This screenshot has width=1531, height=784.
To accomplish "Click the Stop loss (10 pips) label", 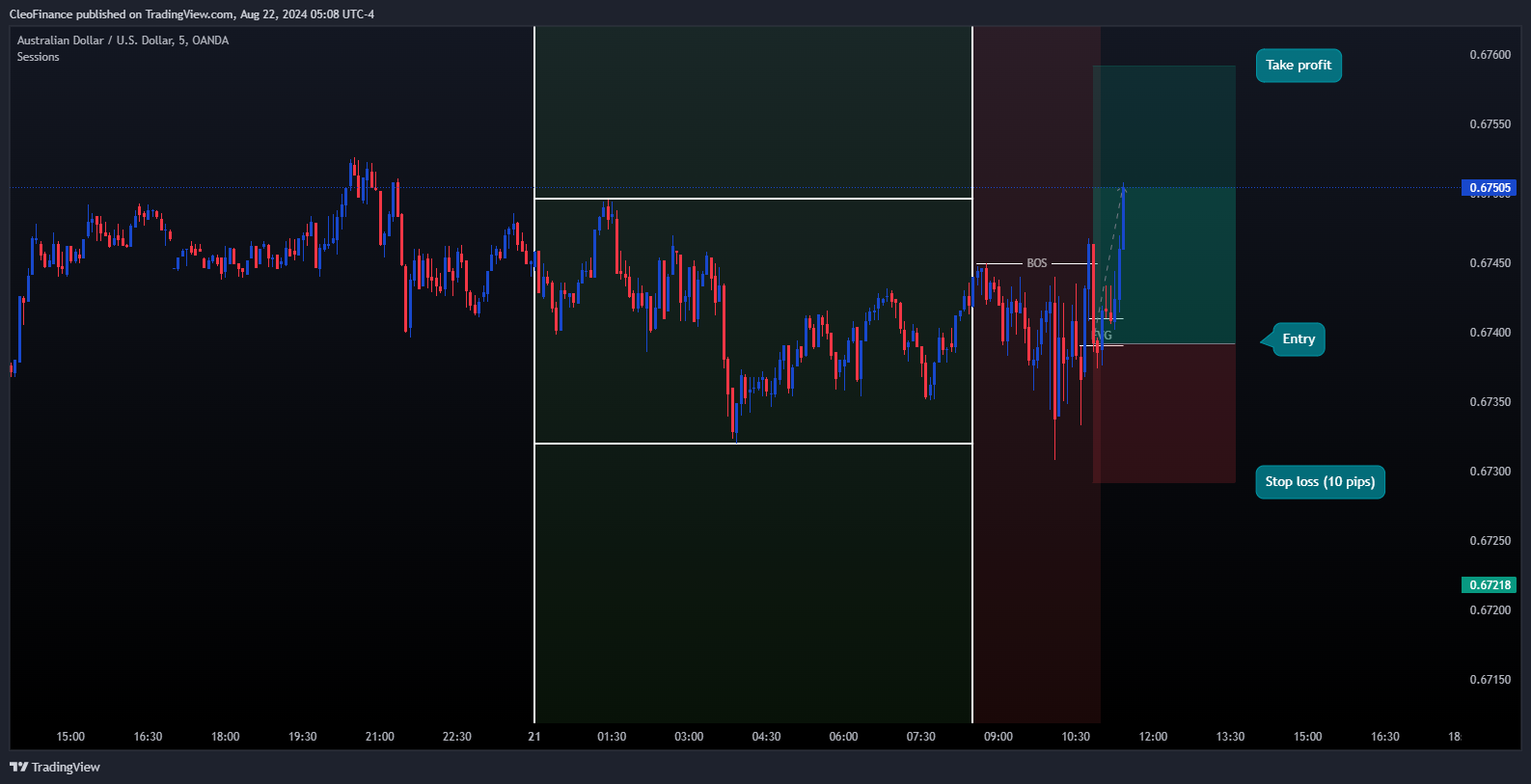I will (1320, 482).
